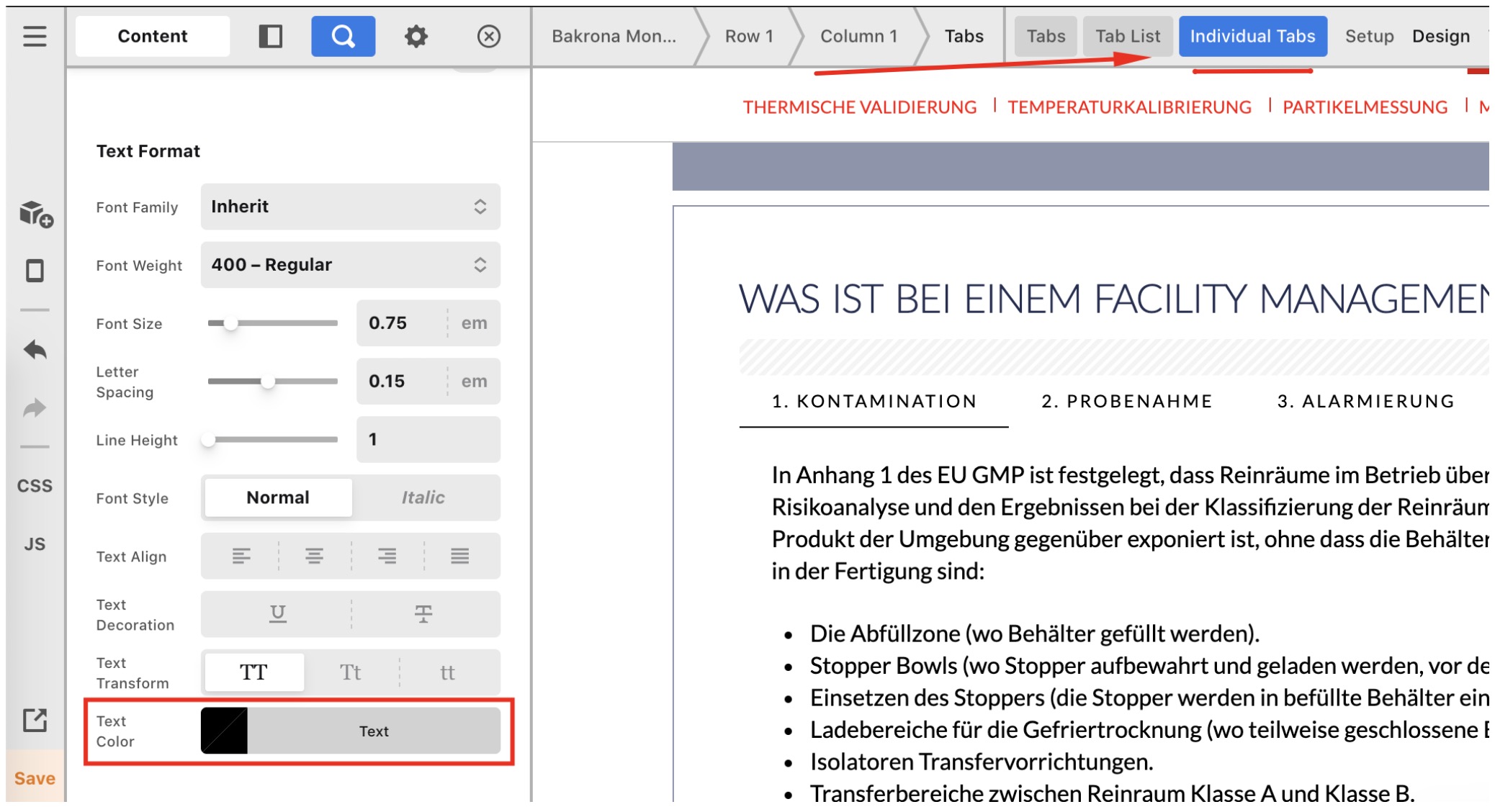1495x812 pixels.
Task: Click the Letter Spacing value field
Action: click(402, 382)
